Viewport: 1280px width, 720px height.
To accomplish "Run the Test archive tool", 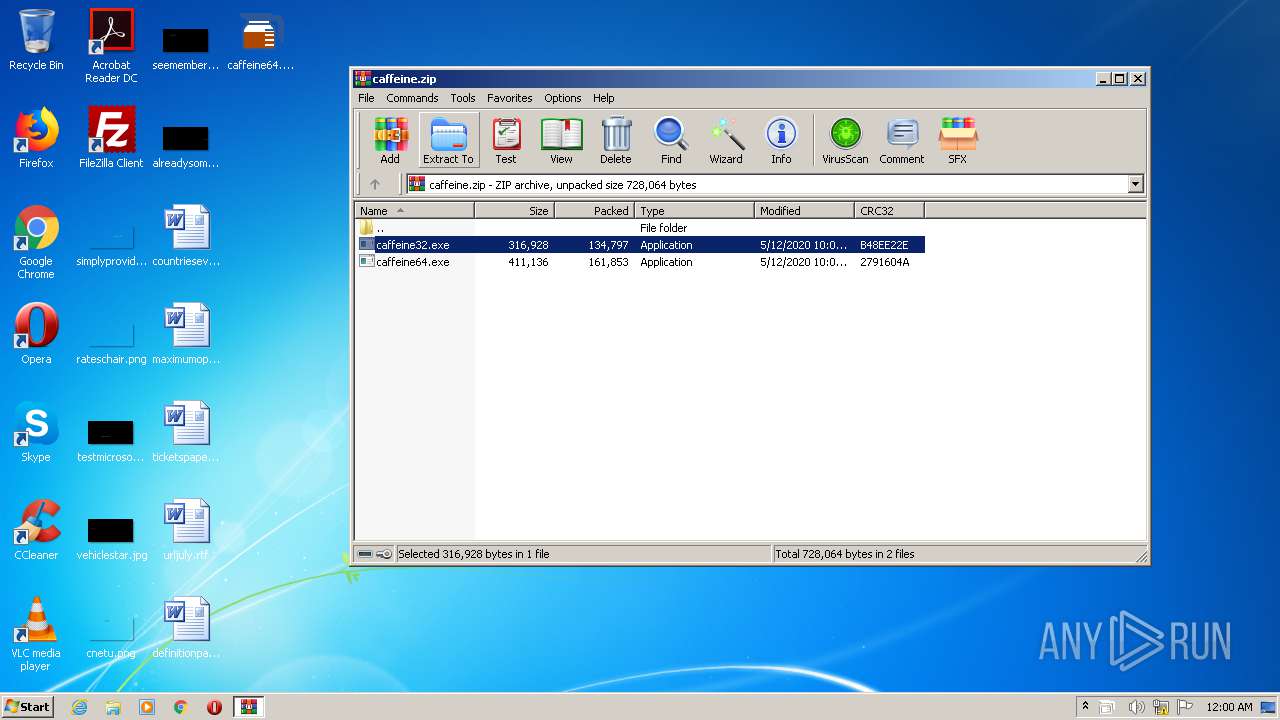I will tap(506, 140).
